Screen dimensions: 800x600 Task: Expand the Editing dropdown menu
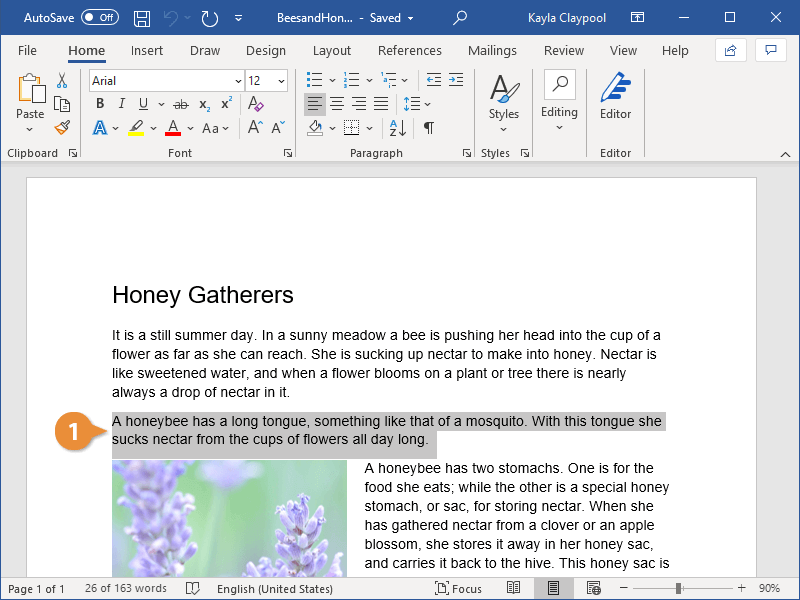(559, 101)
